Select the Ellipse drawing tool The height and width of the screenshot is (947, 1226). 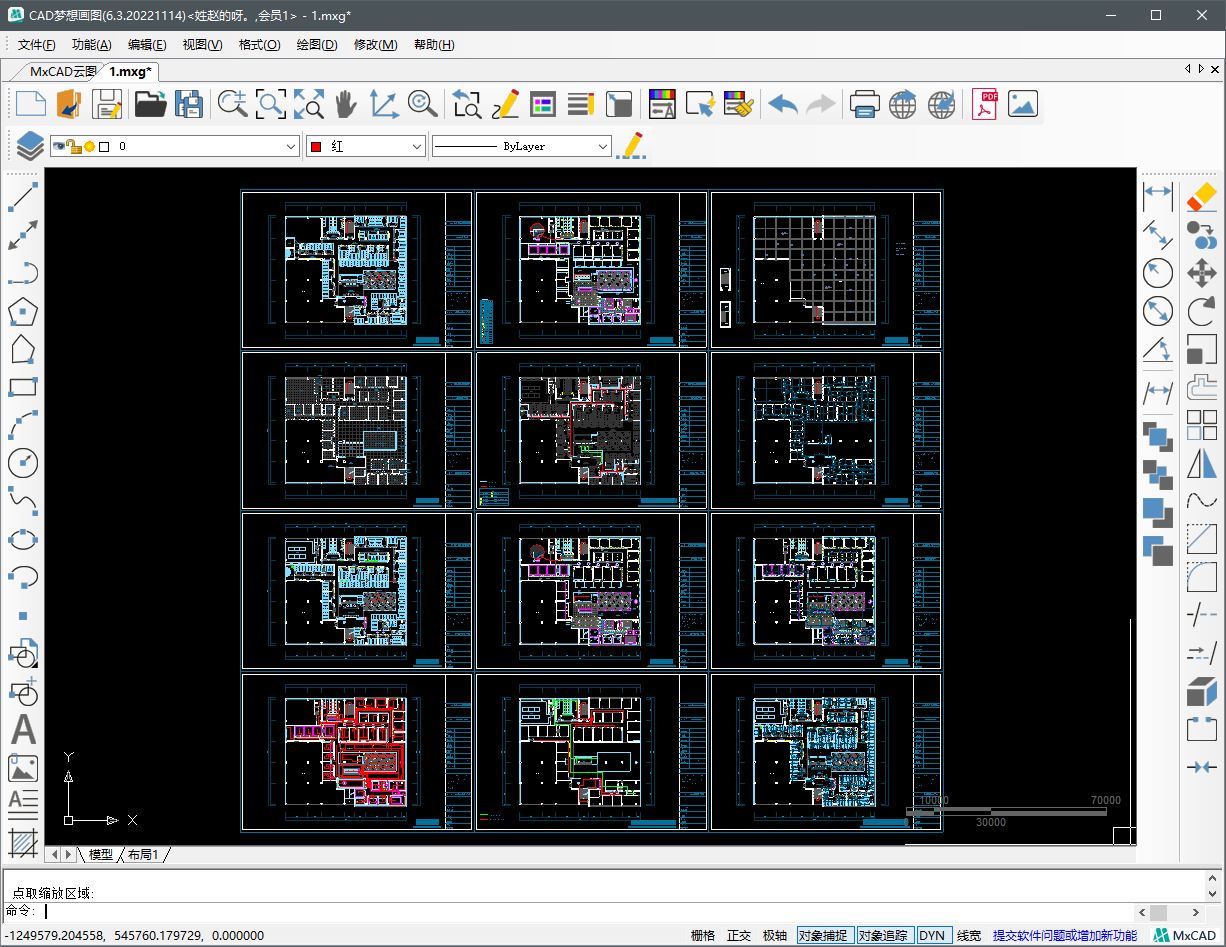(x=22, y=539)
